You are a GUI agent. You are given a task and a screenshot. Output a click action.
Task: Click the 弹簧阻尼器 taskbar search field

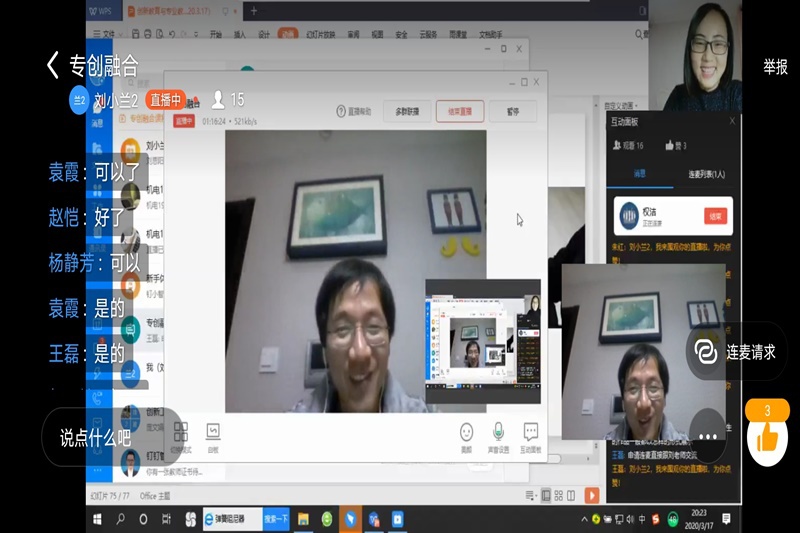tap(233, 519)
